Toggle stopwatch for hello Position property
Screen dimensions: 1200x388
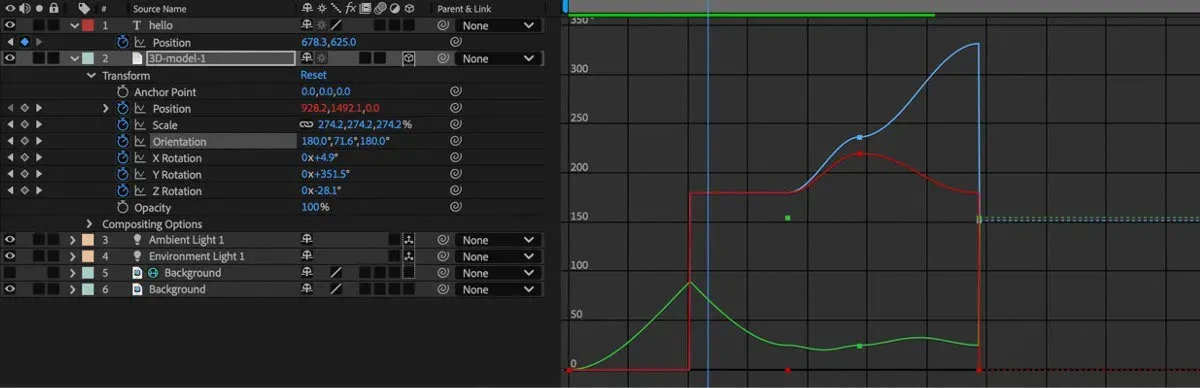point(123,42)
